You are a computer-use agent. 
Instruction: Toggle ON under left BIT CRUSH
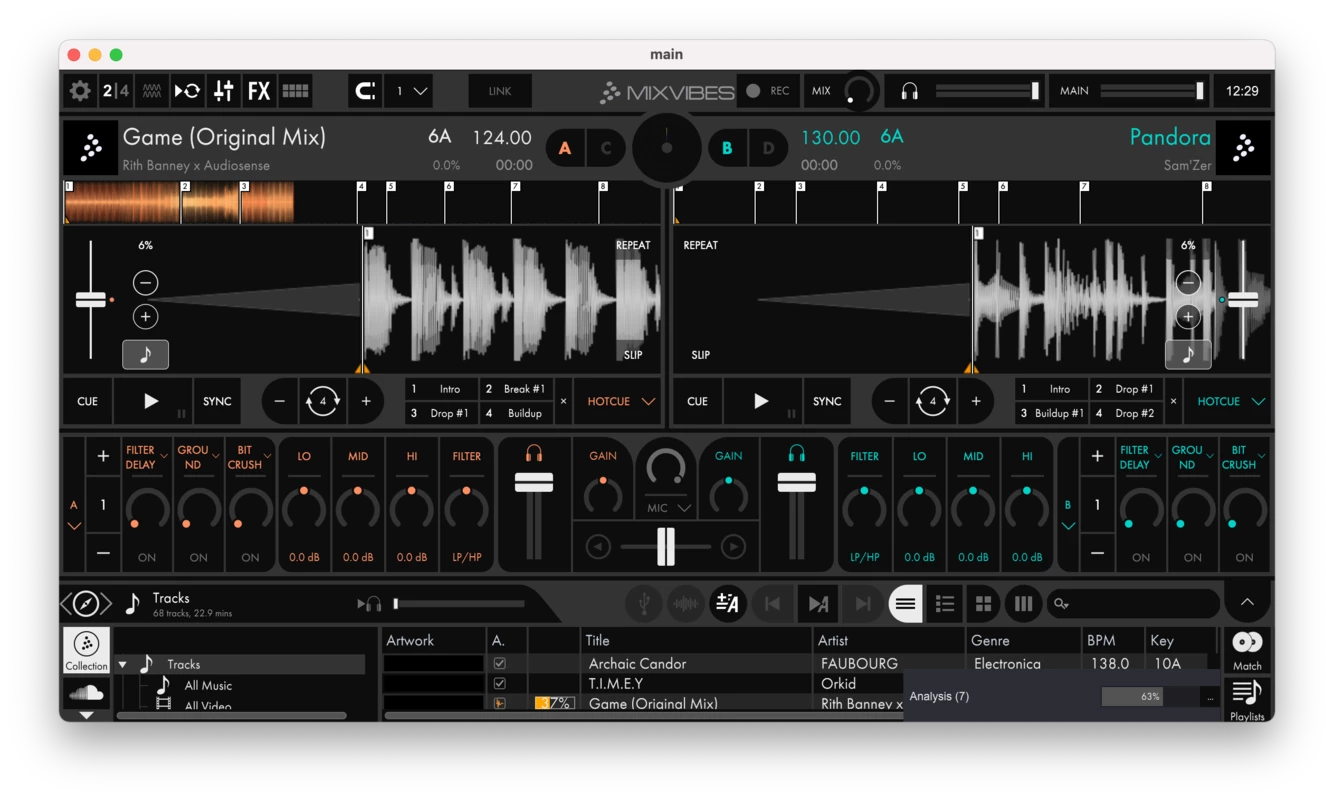point(250,557)
